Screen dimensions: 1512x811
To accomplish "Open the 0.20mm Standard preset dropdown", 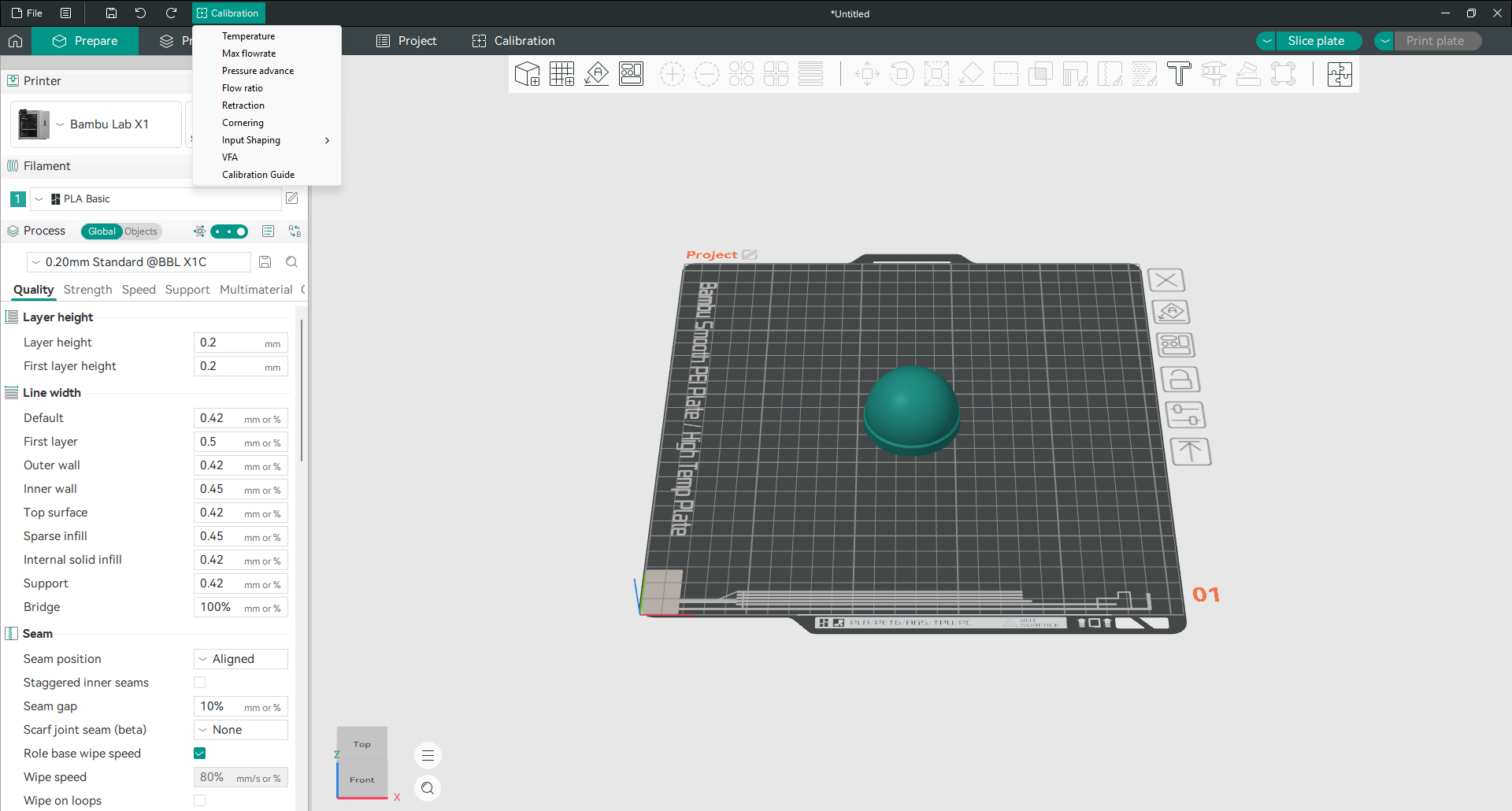I will tap(139, 262).
